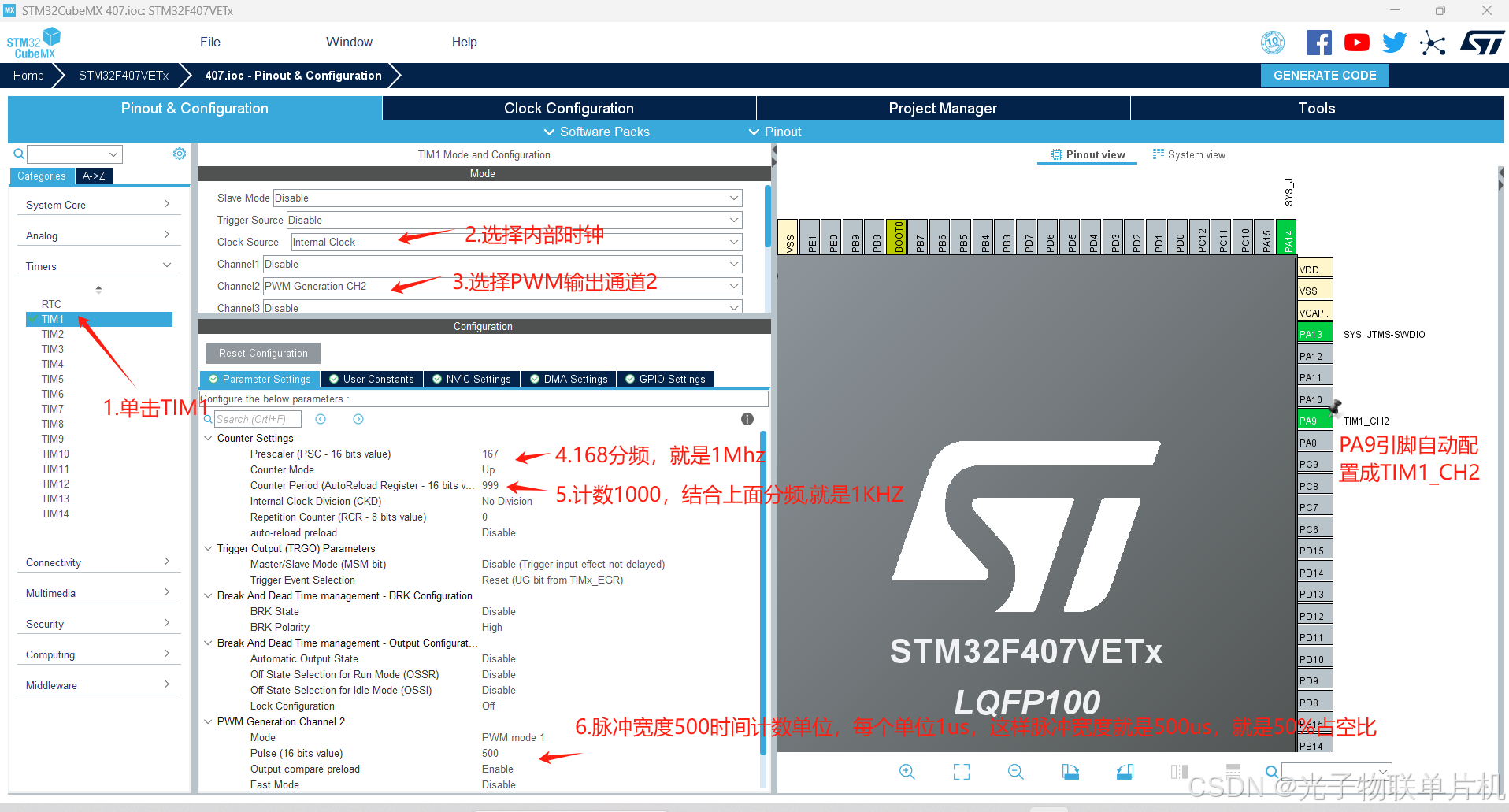Open the ST Facebook page icon

[x=1318, y=43]
